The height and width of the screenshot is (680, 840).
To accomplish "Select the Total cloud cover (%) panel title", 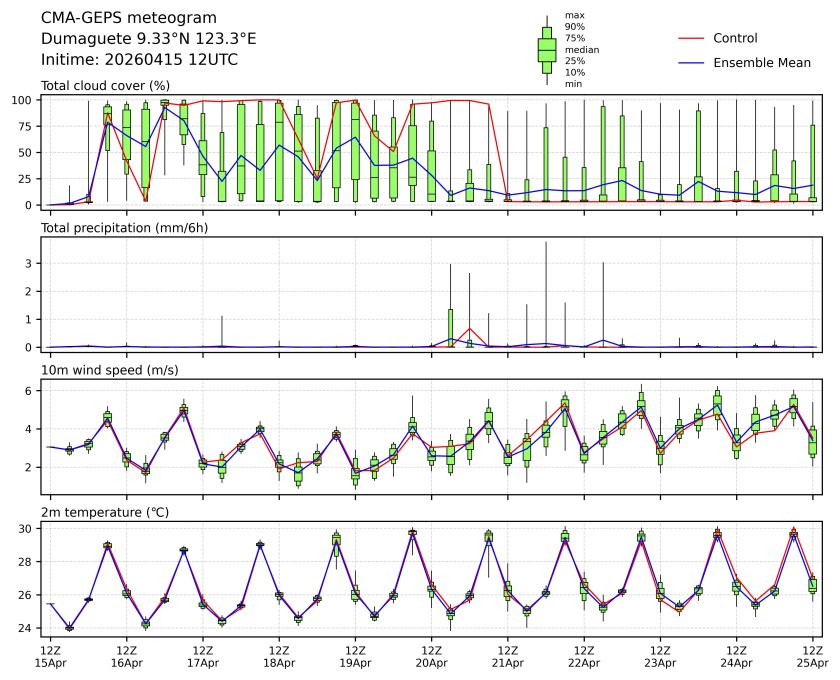I will [105, 86].
